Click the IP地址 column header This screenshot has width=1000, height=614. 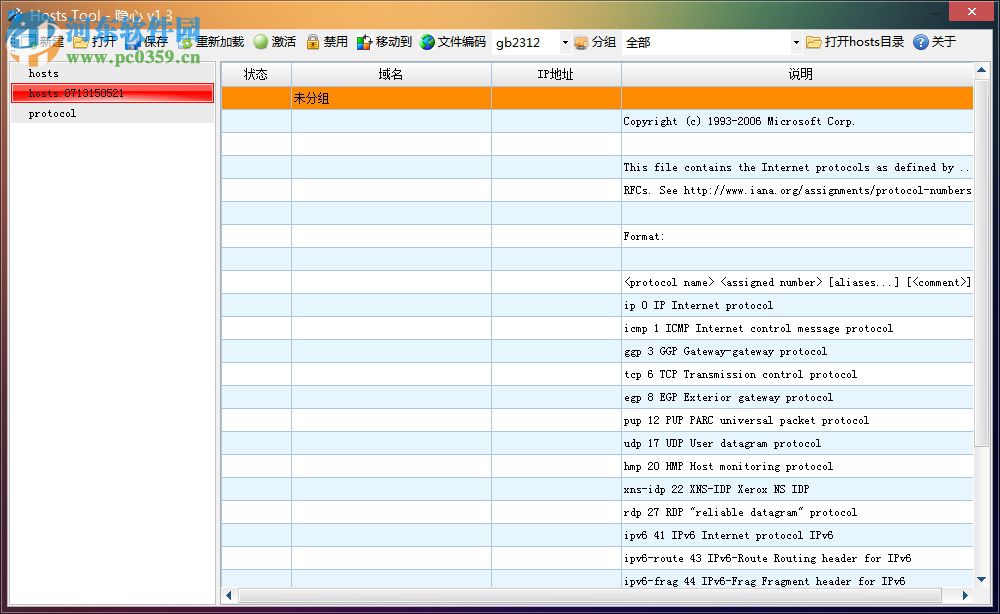555,74
